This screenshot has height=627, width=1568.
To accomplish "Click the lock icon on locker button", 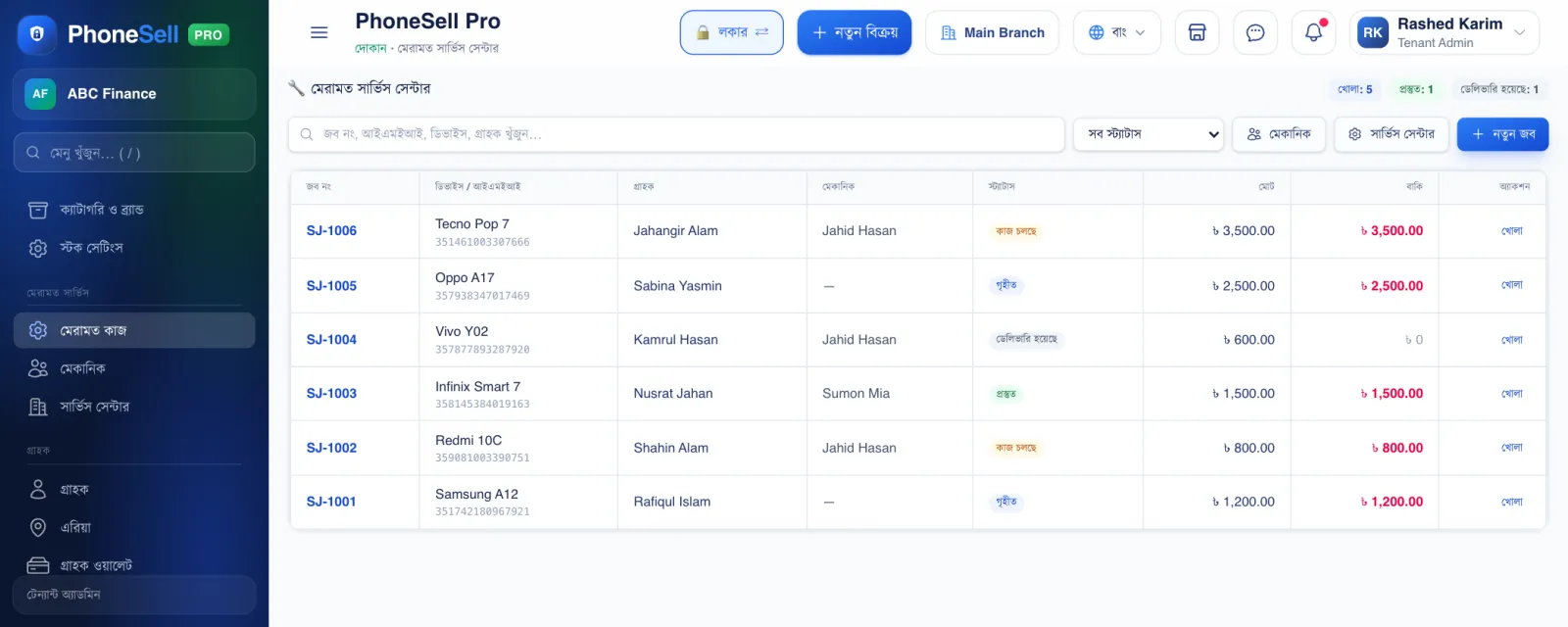I will [x=703, y=32].
